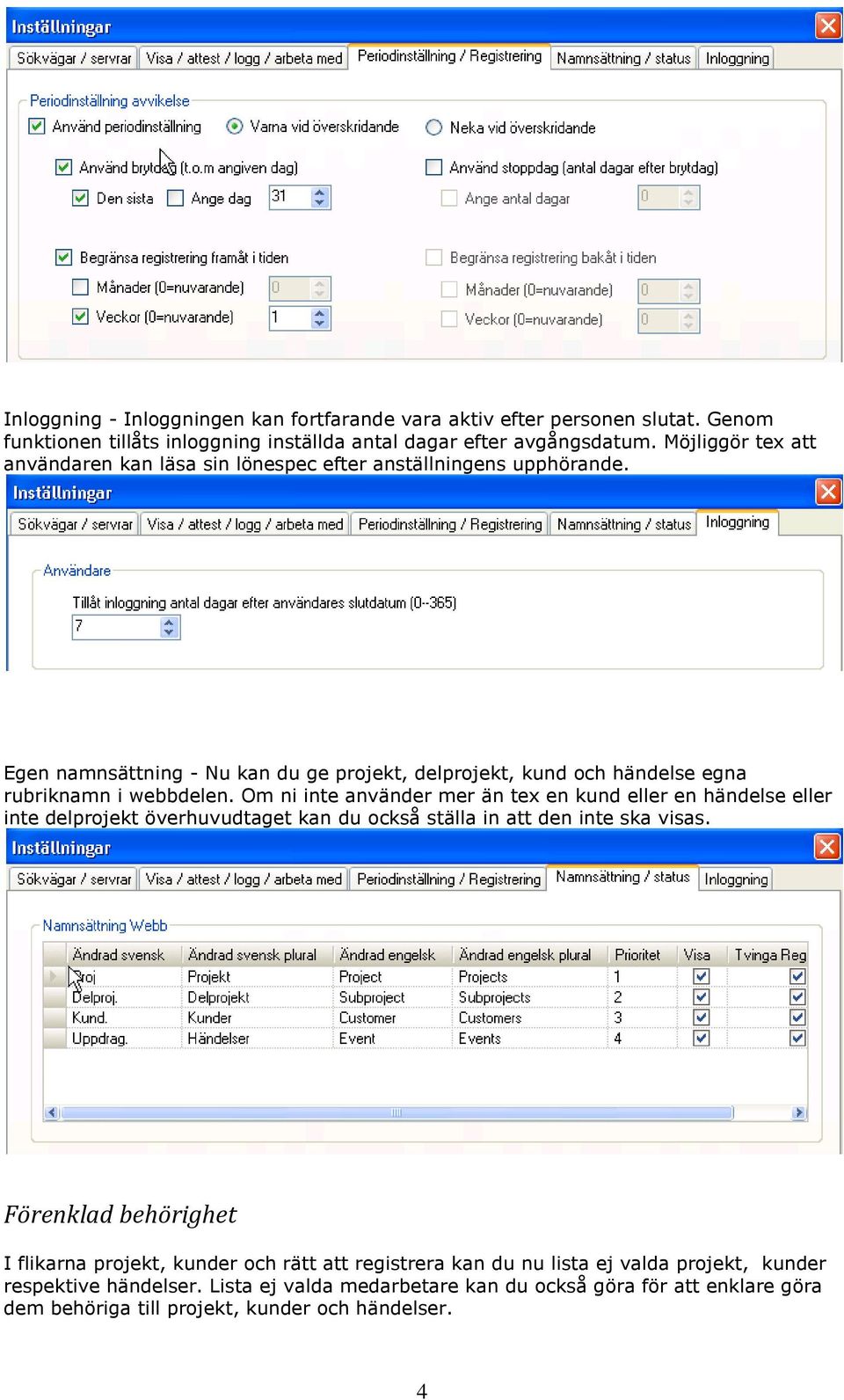Close the Inloggning settings window
844x1400 pixels.
coord(828,492)
